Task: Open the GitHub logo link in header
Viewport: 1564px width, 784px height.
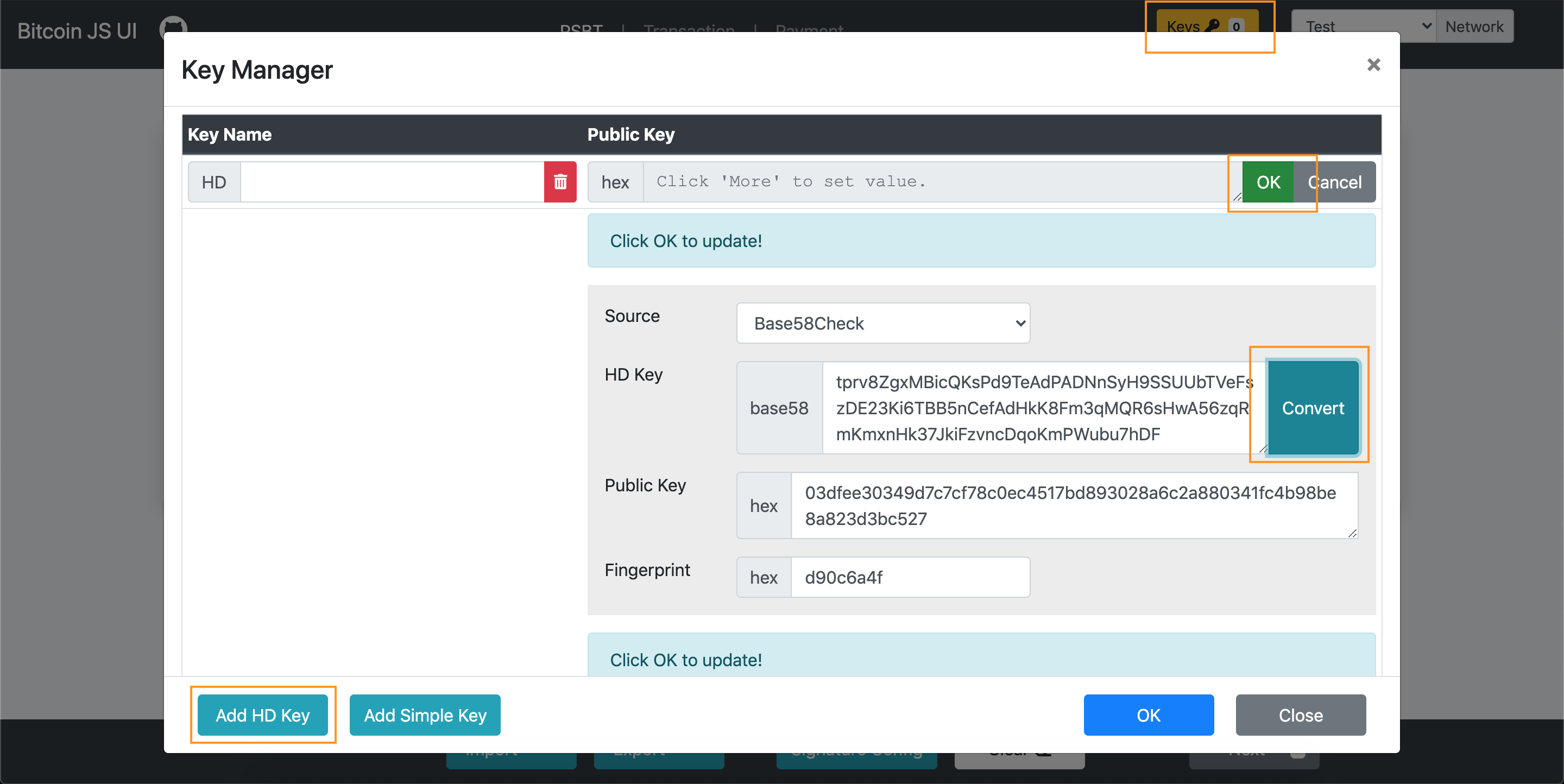Action: (173, 28)
